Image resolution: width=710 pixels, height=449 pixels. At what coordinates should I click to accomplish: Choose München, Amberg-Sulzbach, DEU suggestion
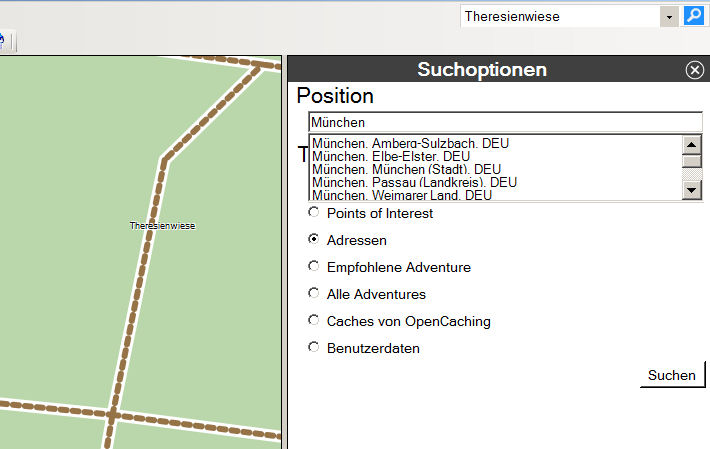tap(410, 143)
